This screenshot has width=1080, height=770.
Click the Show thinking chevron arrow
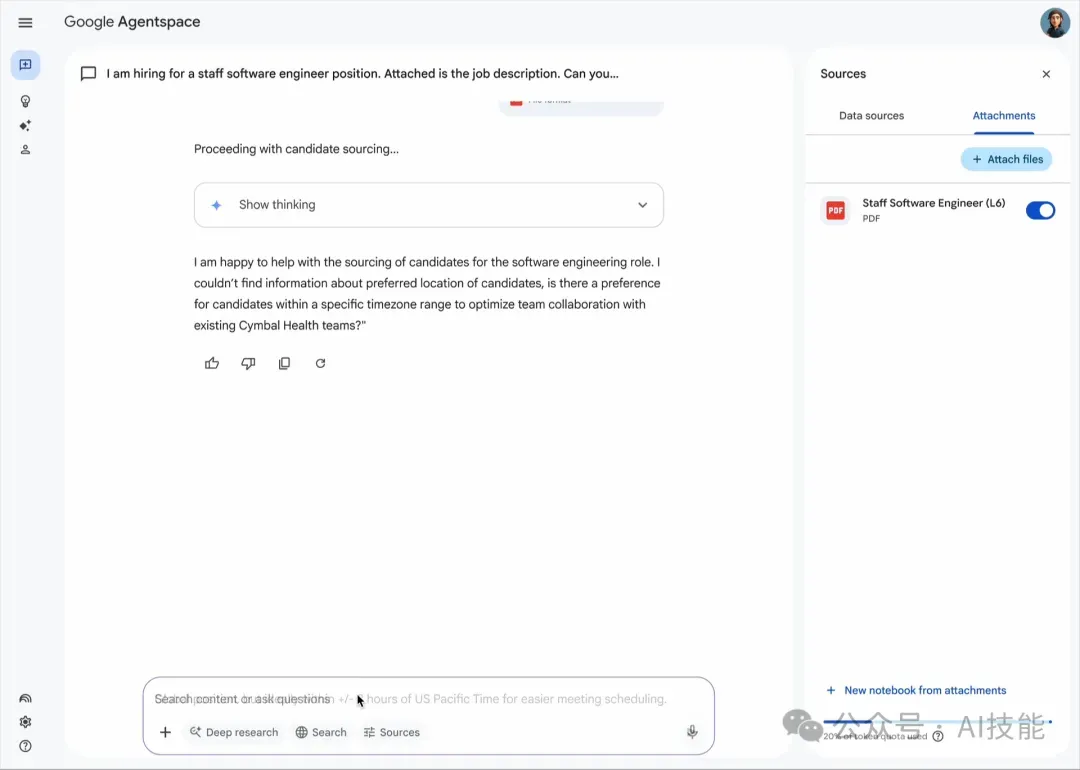pyautogui.click(x=643, y=205)
